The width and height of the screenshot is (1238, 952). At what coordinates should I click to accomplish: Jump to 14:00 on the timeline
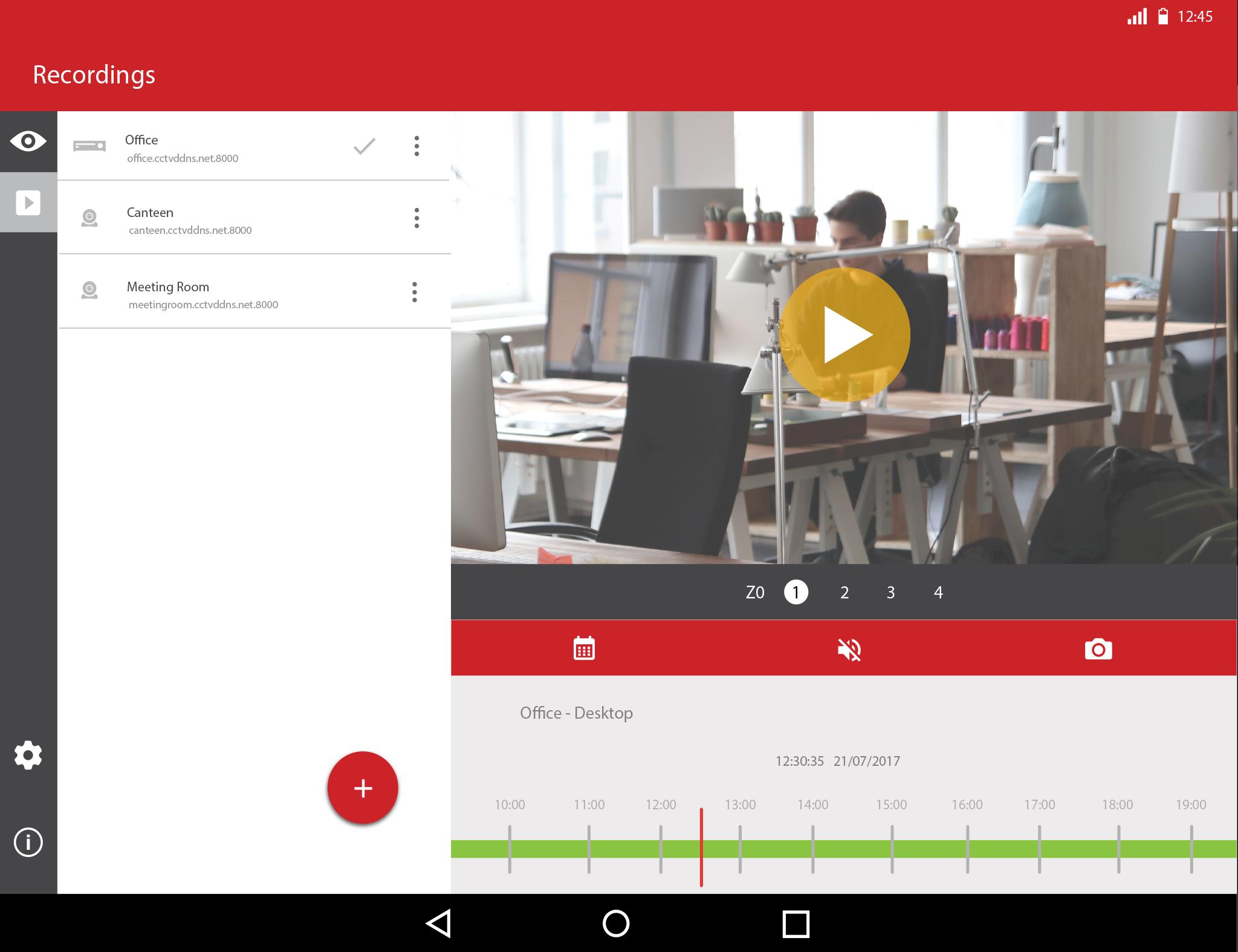pyautogui.click(x=813, y=805)
